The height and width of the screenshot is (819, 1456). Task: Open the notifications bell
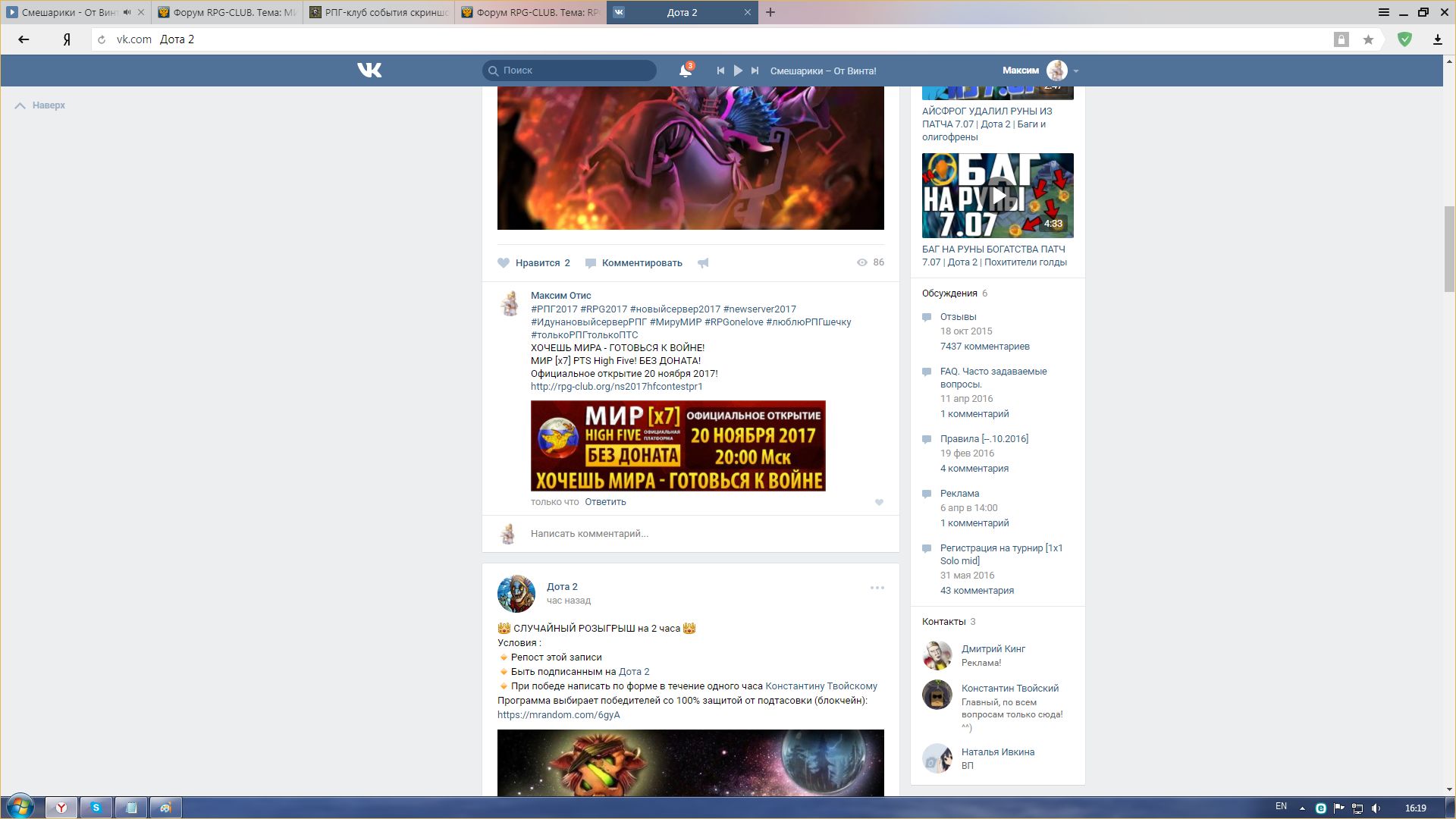coord(686,71)
